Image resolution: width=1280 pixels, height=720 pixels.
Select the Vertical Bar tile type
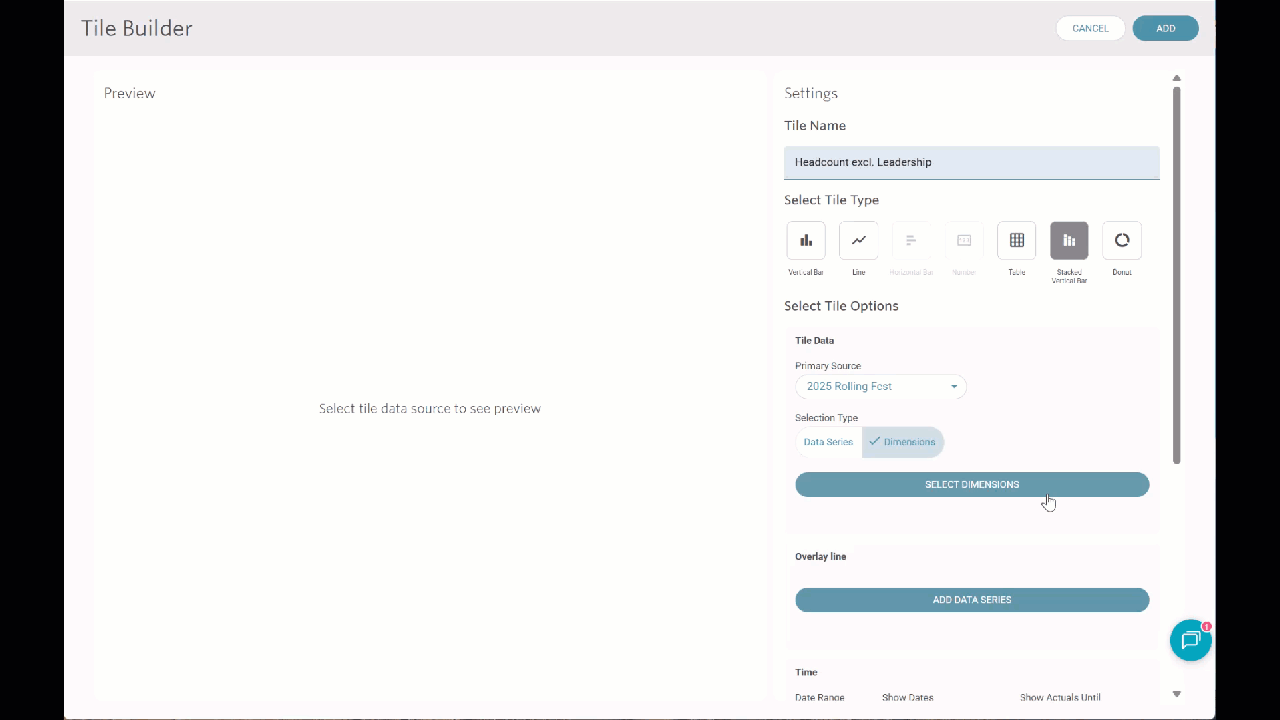click(x=806, y=241)
